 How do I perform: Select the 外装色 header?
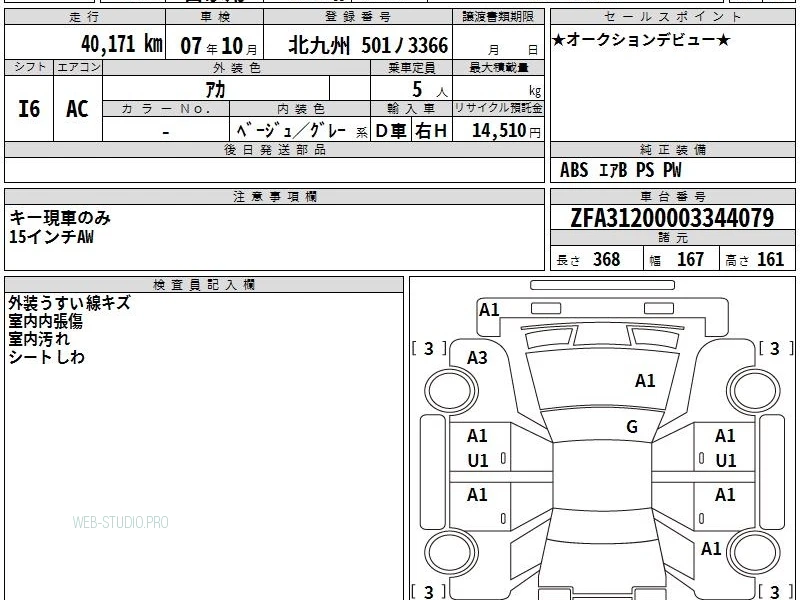point(237,68)
